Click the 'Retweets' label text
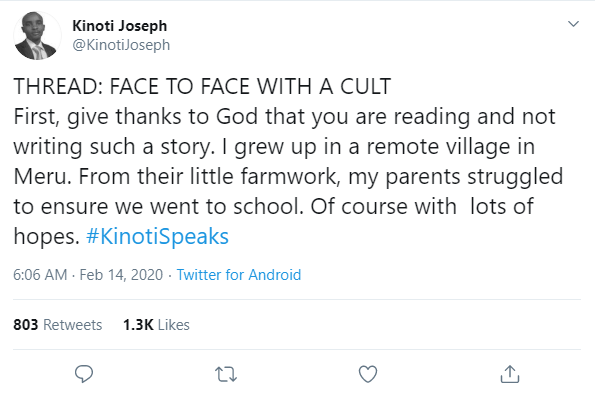Viewport: 595px width, 394px height. click(72, 325)
